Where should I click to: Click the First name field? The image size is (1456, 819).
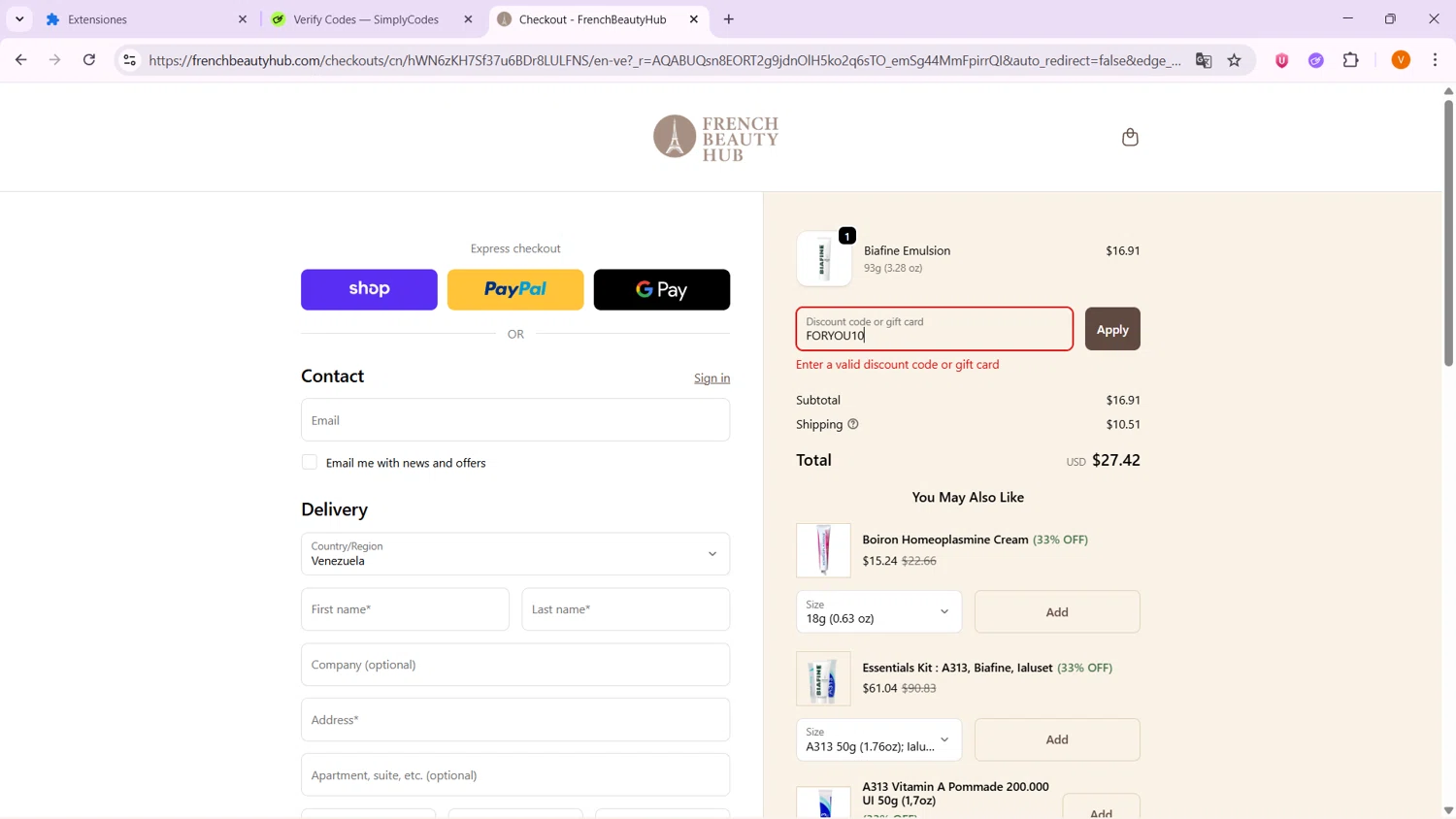point(405,609)
